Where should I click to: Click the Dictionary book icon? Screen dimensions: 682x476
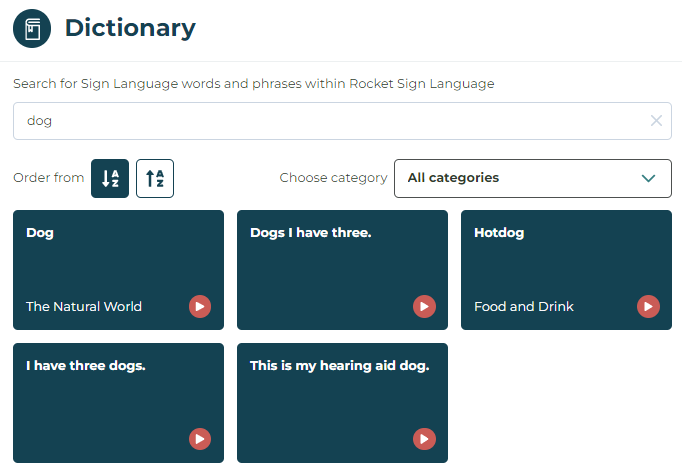pyautogui.click(x=32, y=28)
